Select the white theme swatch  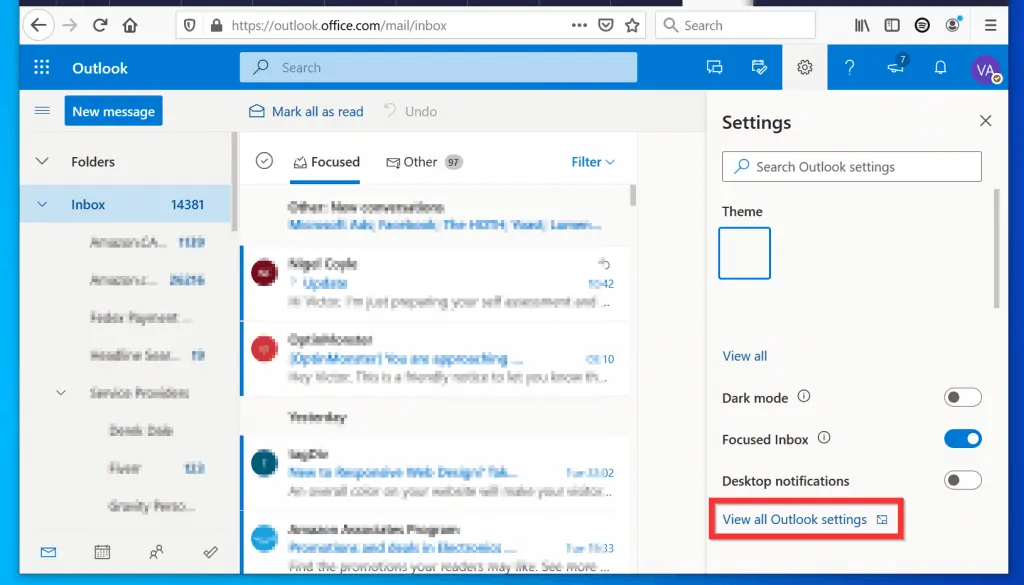pyautogui.click(x=744, y=253)
